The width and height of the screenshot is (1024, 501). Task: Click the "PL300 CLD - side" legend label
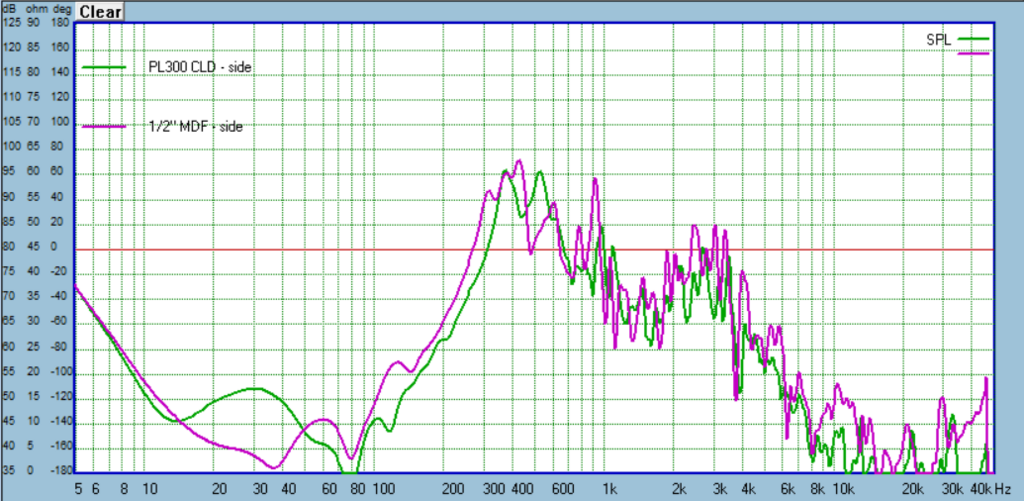pos(200,67)
